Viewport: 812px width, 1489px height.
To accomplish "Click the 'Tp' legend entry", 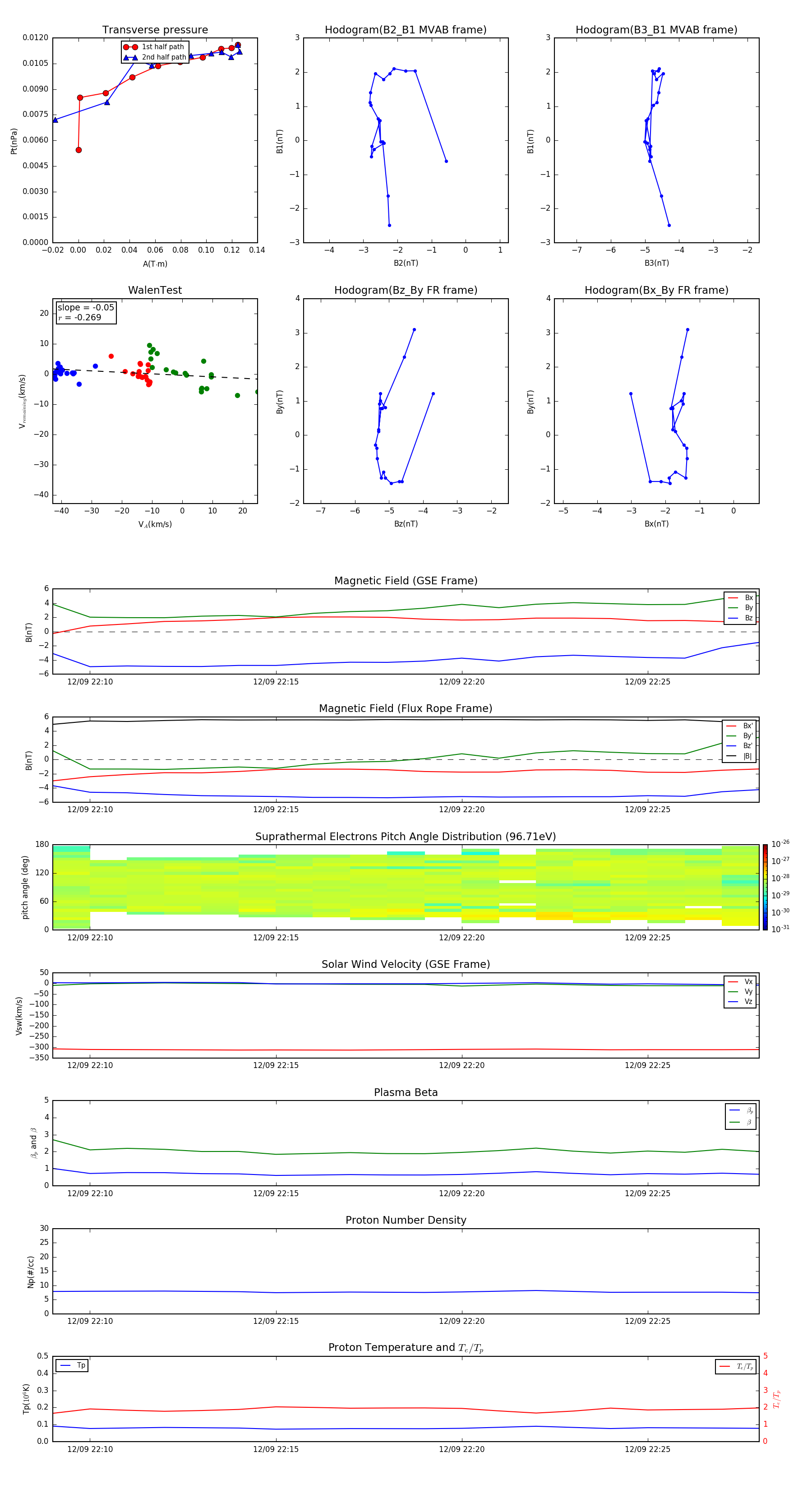I will [x=73, y=1365].
